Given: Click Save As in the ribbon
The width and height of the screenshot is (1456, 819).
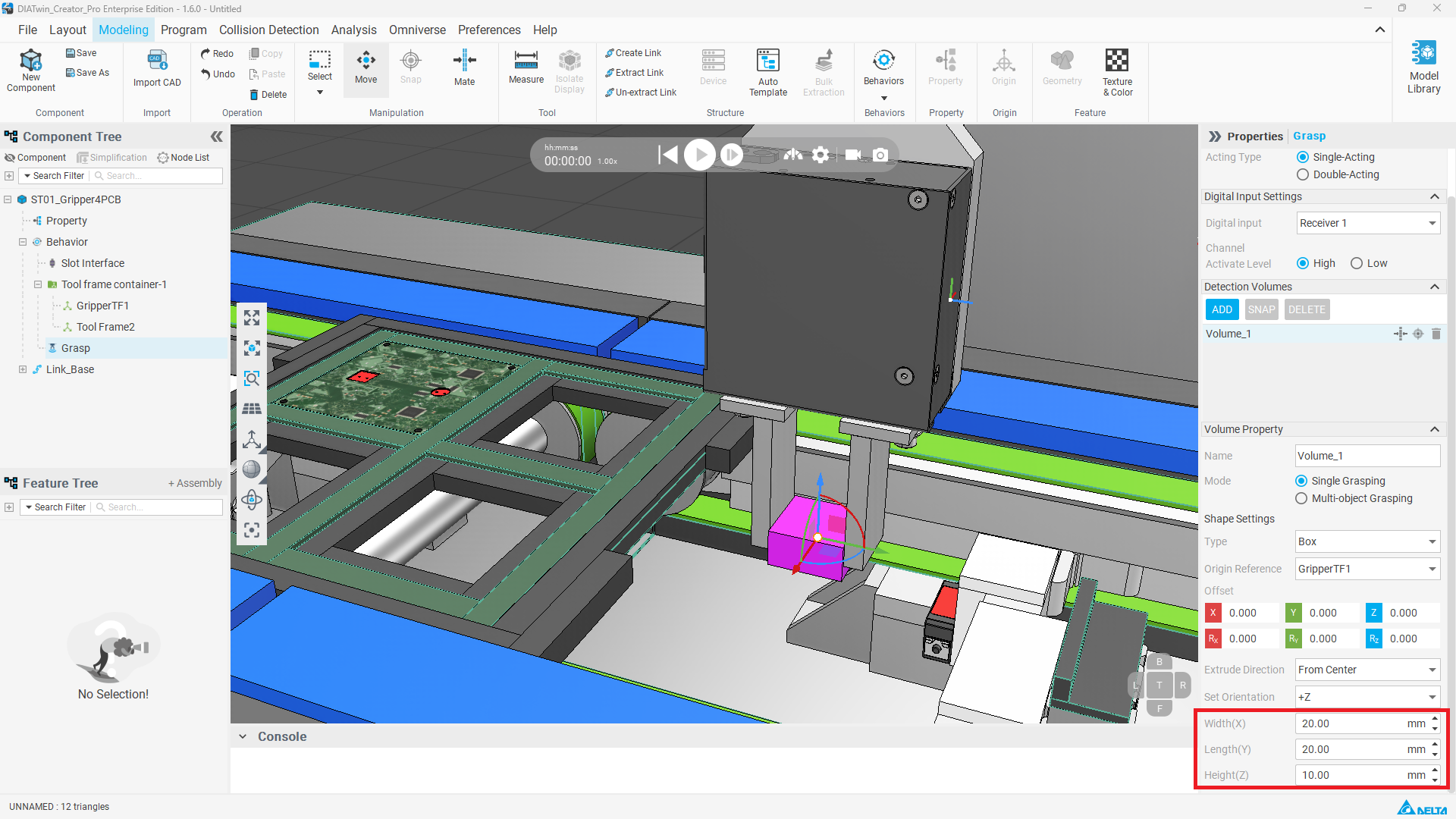Looking at the screenshot, I should (87, 73).
